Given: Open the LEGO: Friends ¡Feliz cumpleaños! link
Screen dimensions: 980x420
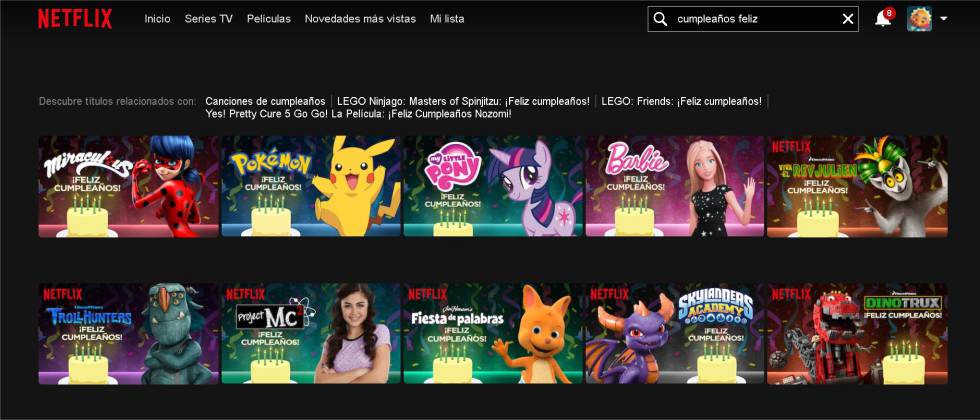Looking at the screenshot, I should [681, 101].
